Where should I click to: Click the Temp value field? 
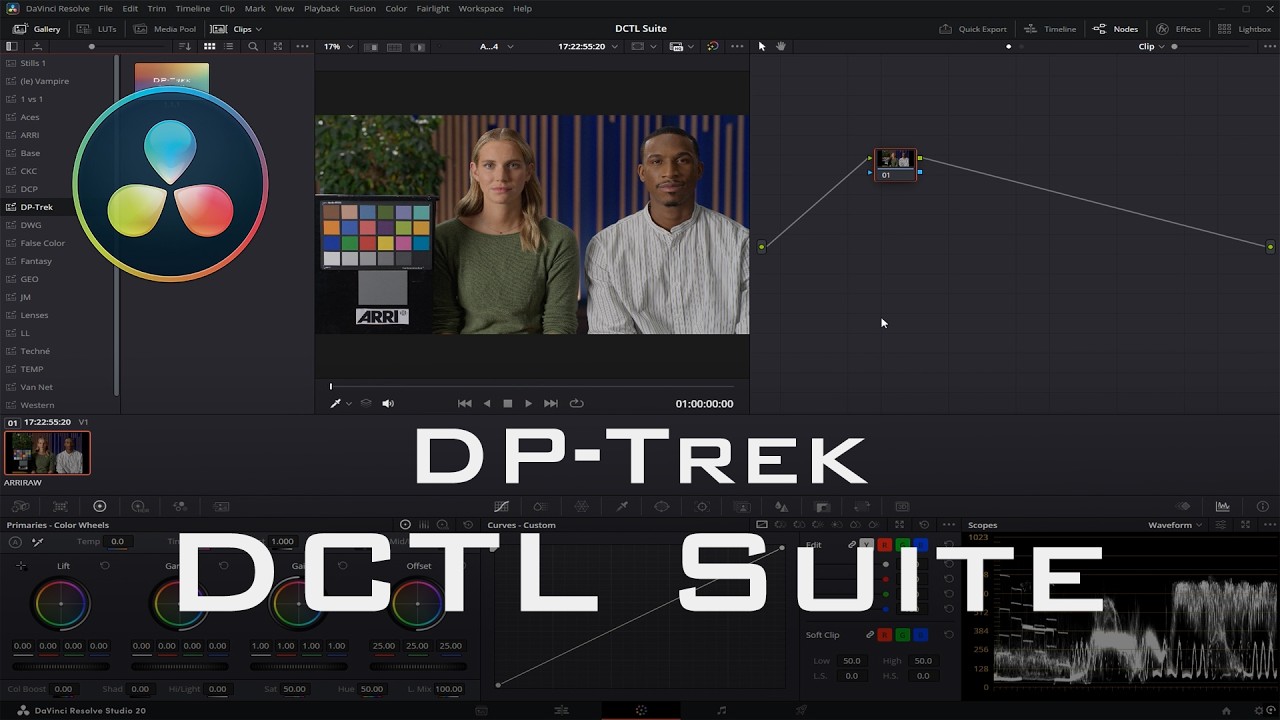[x=117, y=542]
